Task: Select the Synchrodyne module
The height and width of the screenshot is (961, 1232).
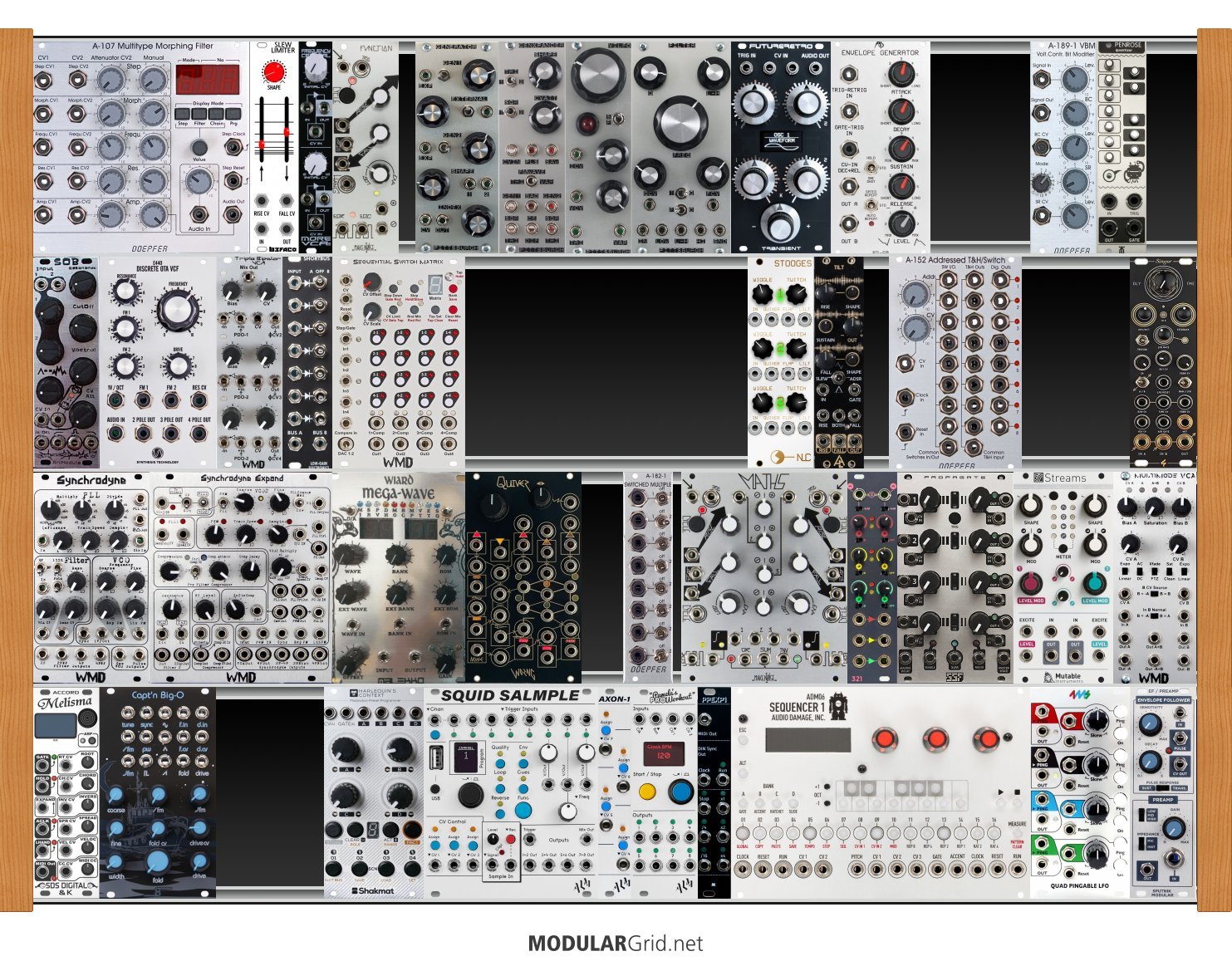Action: [x=91, y=577]
